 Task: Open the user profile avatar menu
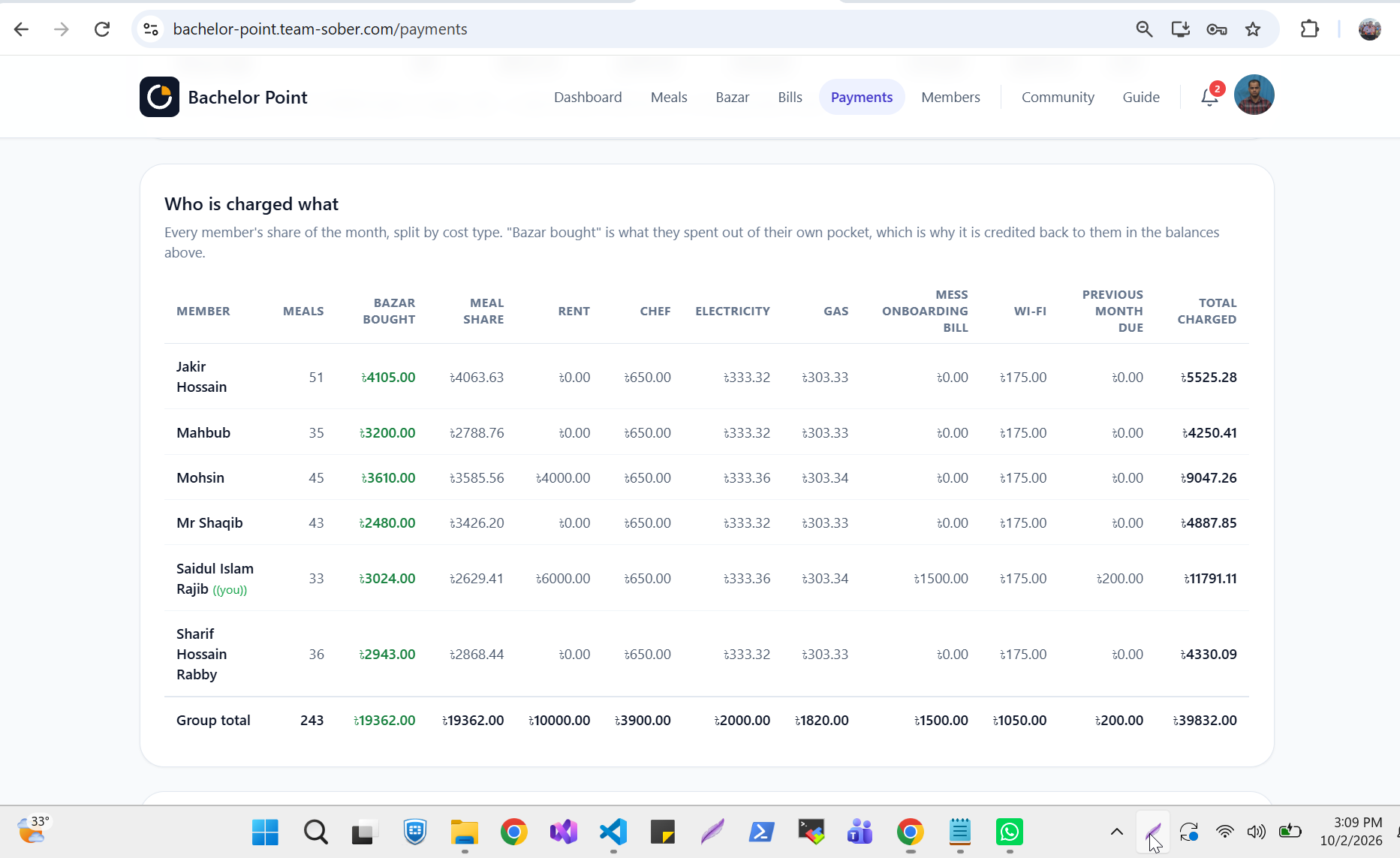(1254, 95)
